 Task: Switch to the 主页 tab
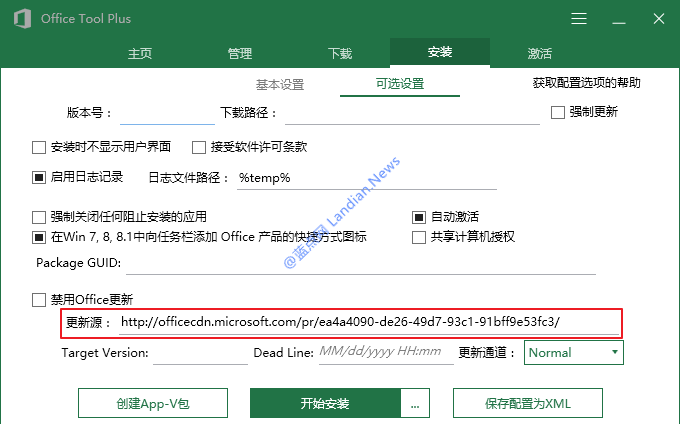pos(140,53)
